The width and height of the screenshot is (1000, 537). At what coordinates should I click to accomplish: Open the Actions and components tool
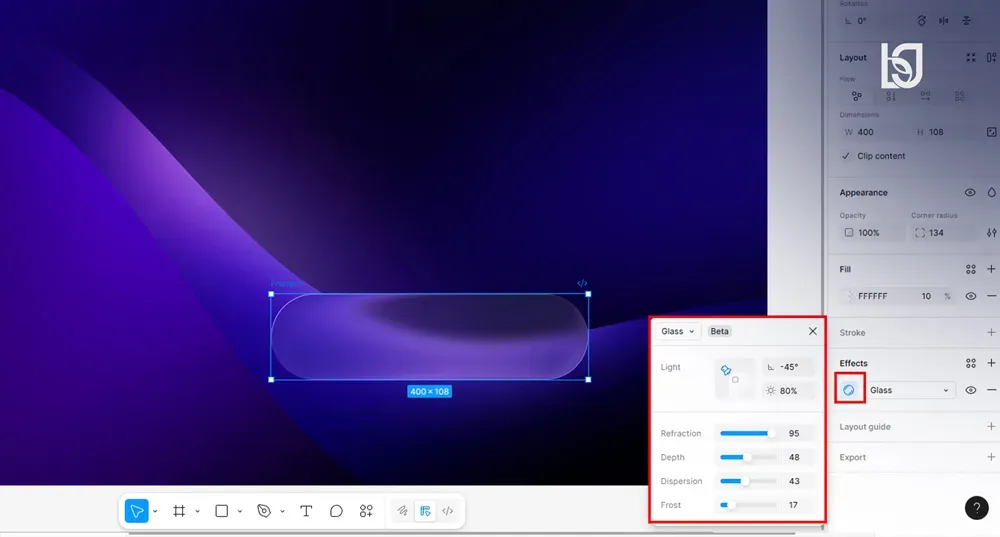(366, 511)
